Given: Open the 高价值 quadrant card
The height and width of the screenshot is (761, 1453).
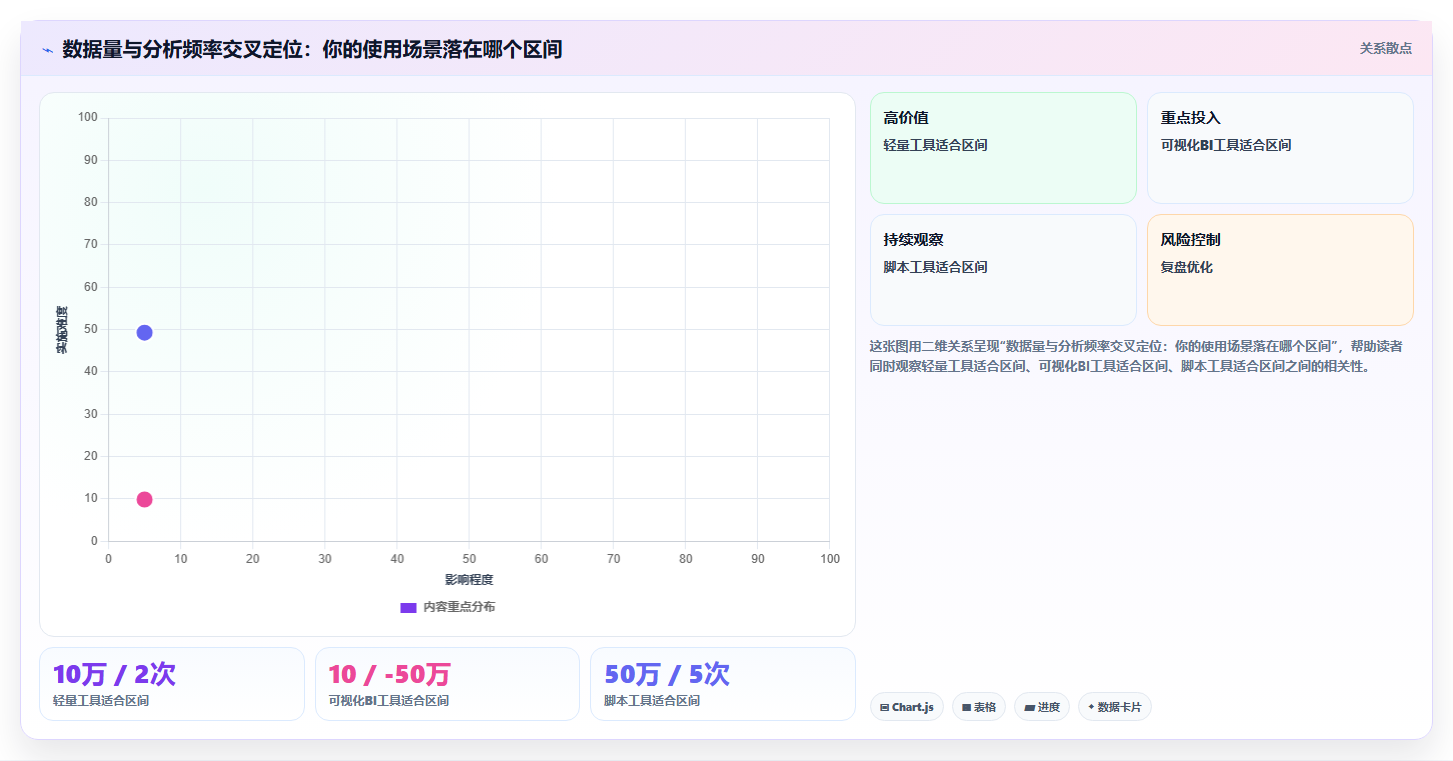Looking at the screenshot, I should point(1003,148).
